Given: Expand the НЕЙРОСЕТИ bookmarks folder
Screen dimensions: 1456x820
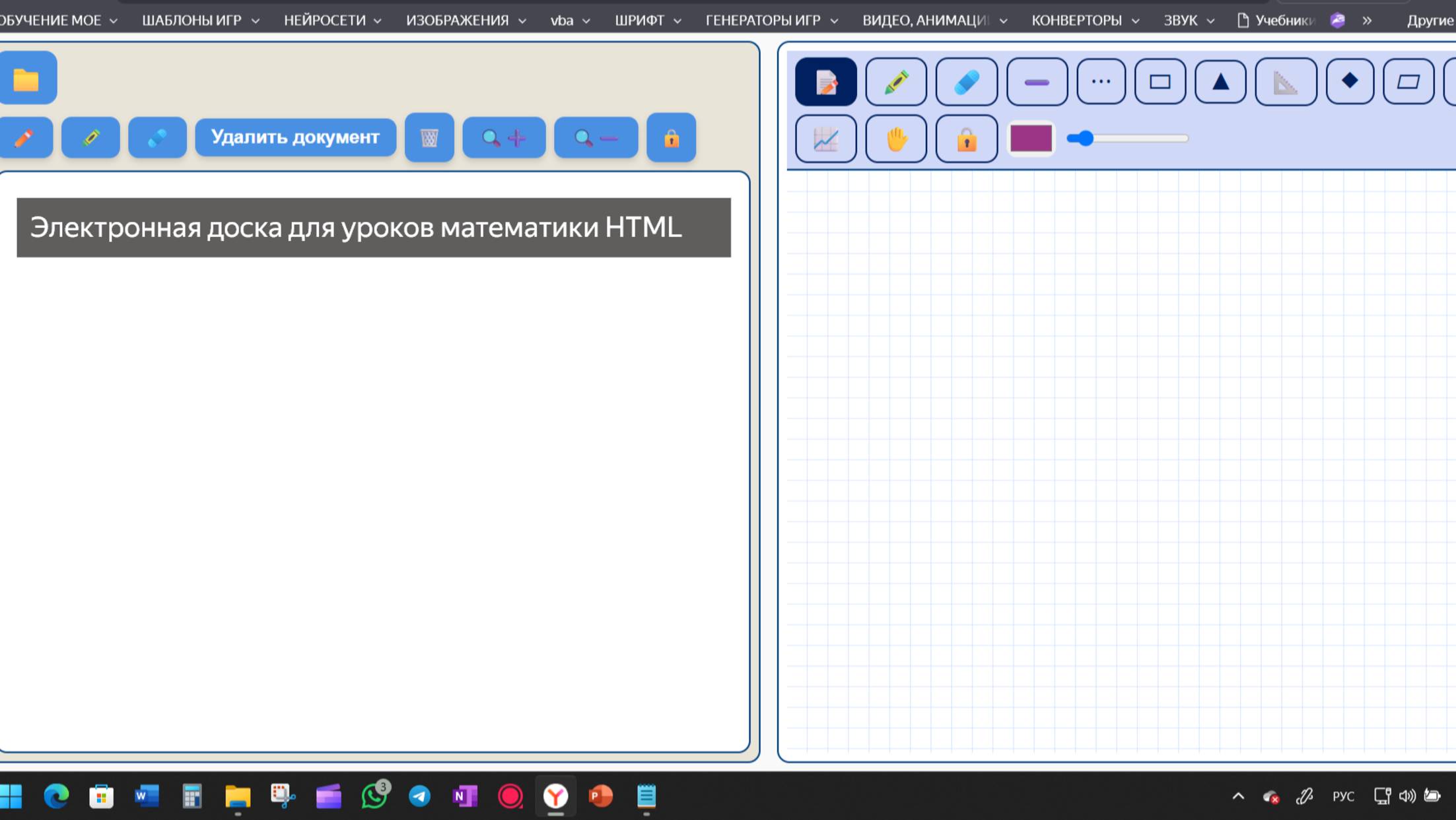Looking at the screenshot, I should click(332, 20).
